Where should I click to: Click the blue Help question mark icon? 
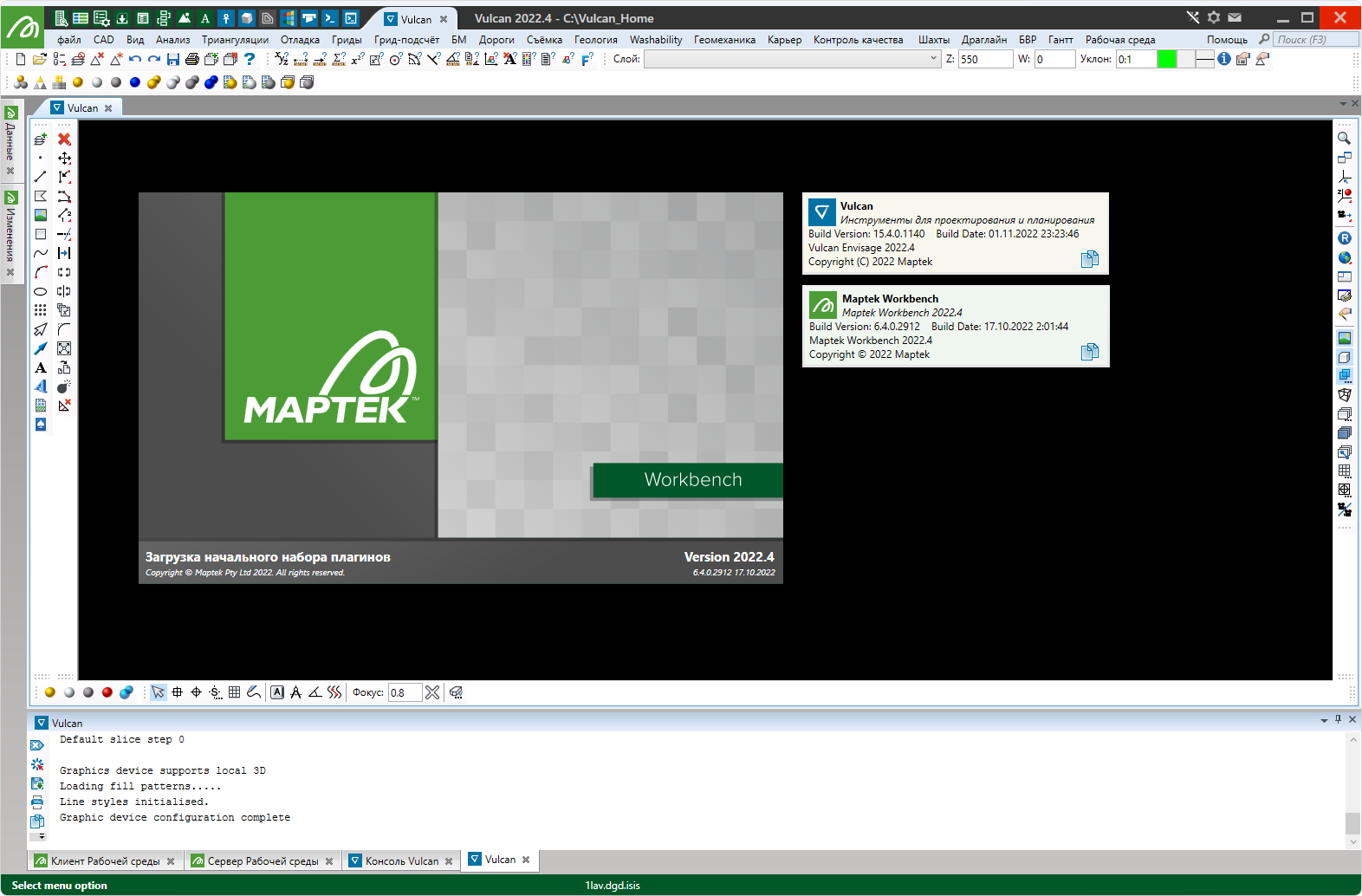point(250,59)
